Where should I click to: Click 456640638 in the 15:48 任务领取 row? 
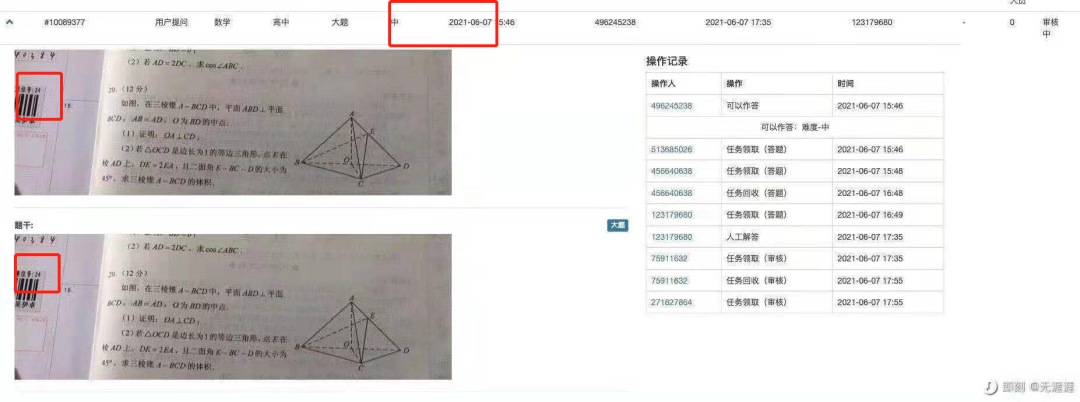672,171
